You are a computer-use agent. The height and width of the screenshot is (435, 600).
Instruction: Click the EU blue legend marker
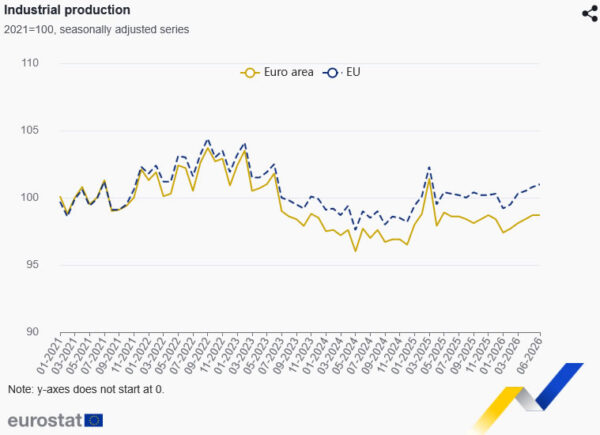(x=332, y=73)
